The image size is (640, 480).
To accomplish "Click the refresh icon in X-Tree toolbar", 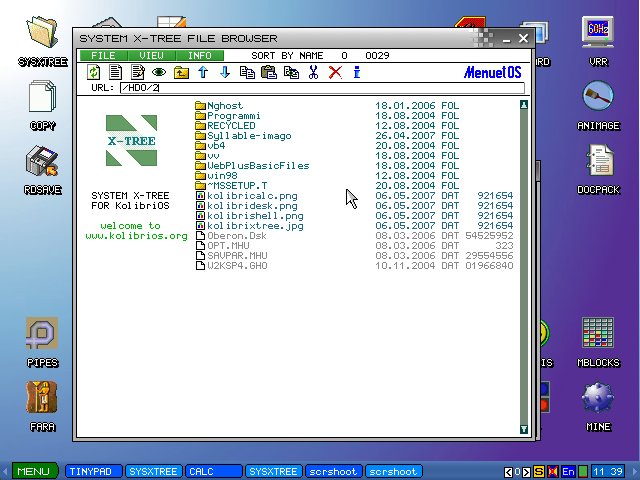I will click(94, 72).
